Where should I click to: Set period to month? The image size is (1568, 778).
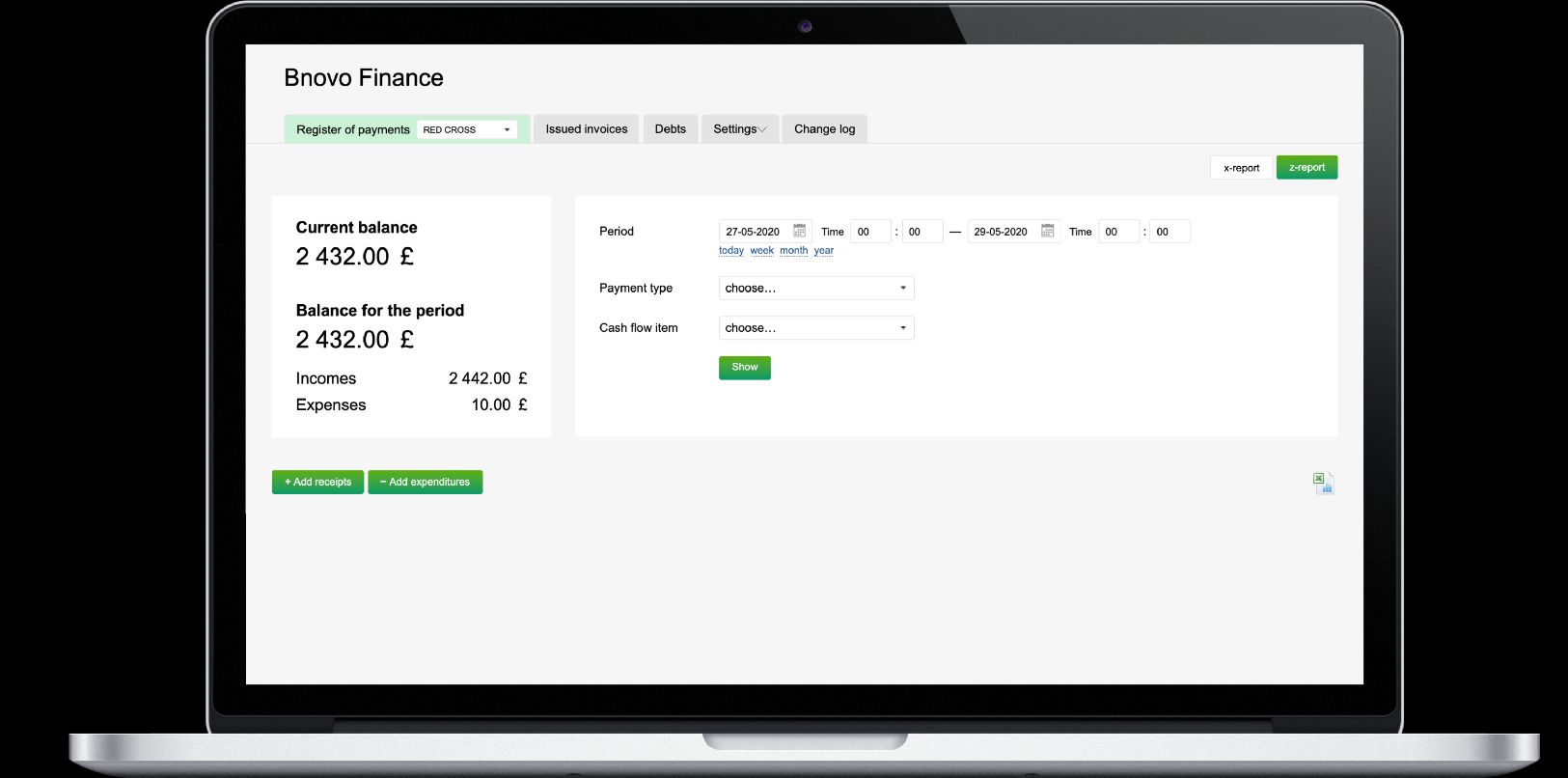(794, 251)
